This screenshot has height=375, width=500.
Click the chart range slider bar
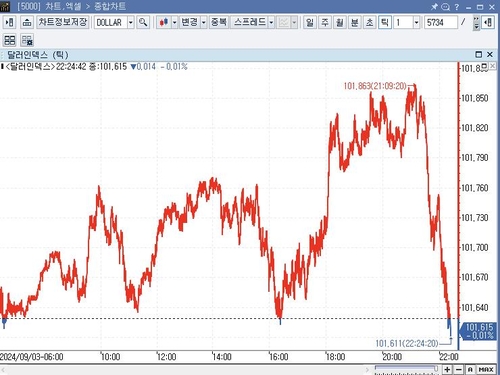(x=406, y=368)
